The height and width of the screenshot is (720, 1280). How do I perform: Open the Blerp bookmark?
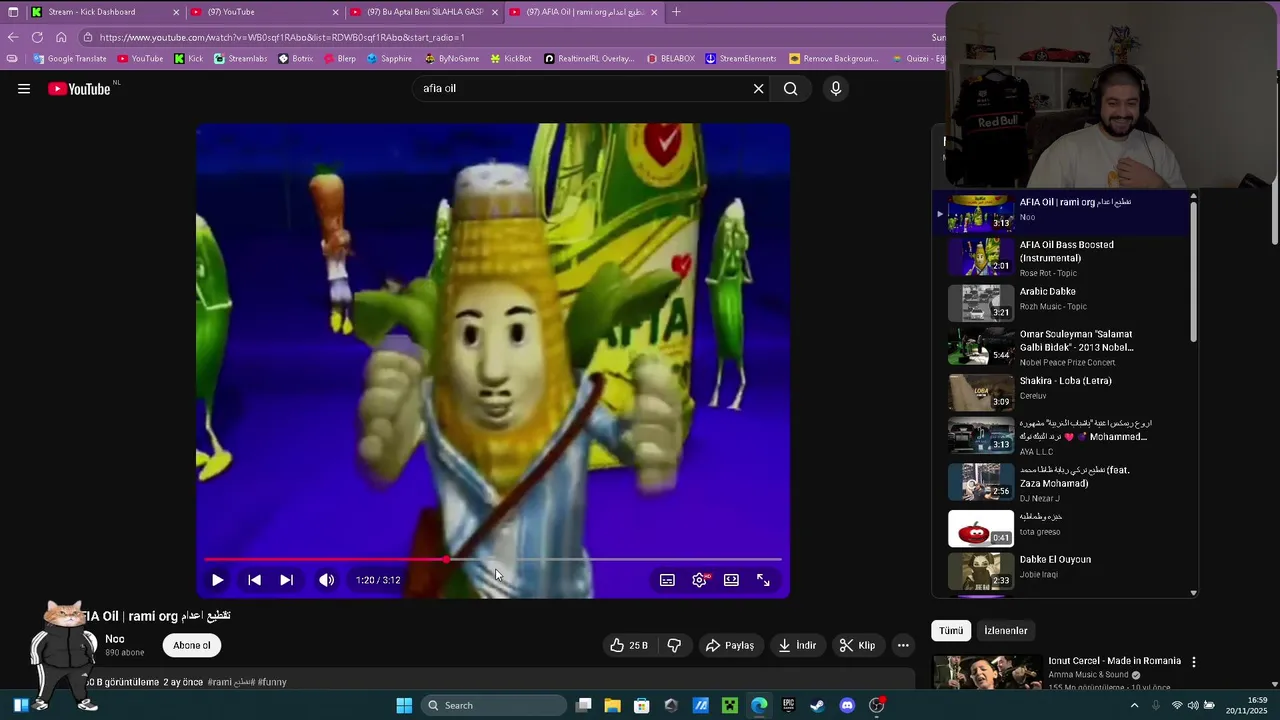click(x=339, y=59)
